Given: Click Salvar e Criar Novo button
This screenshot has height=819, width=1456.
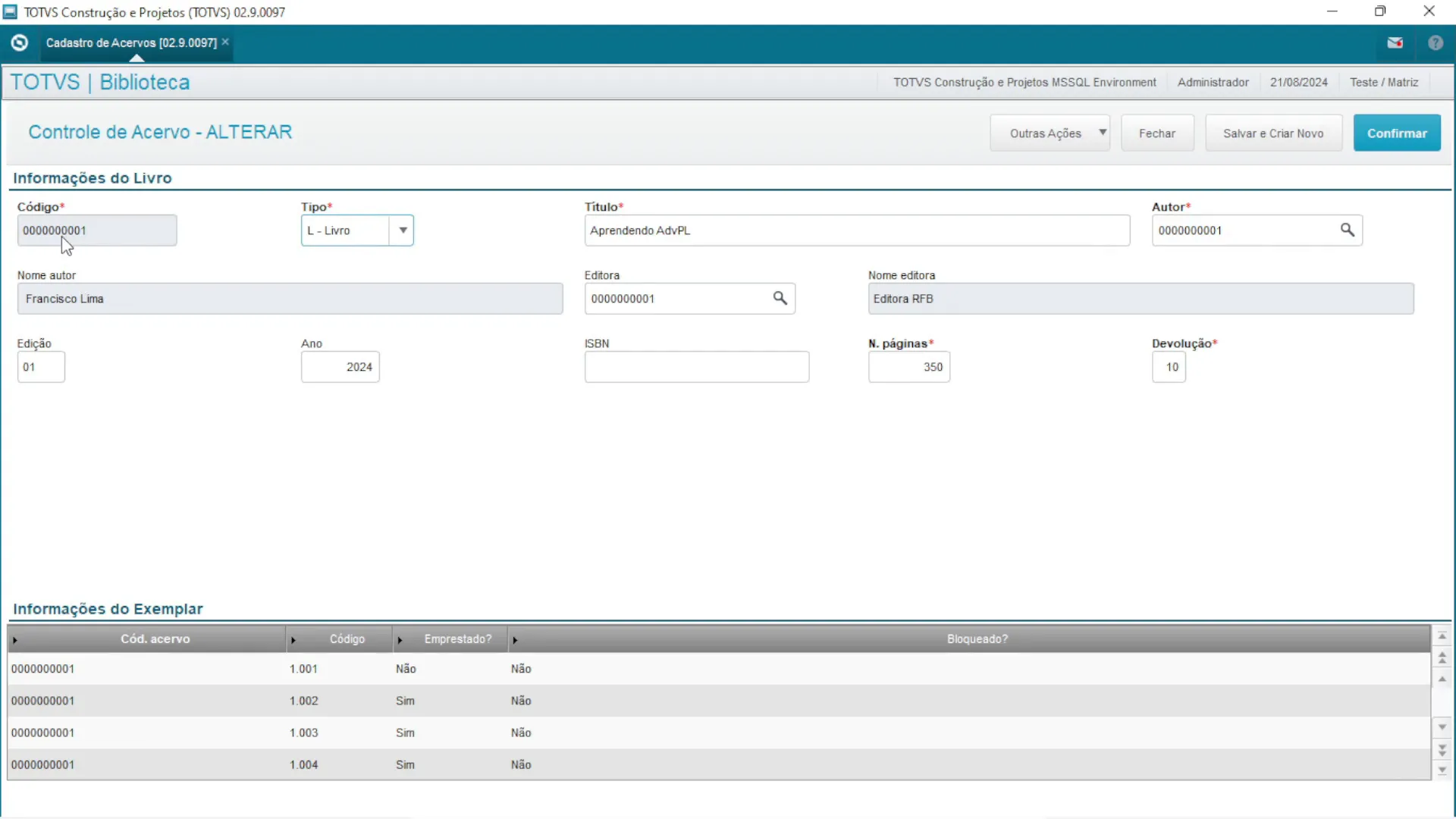Looking at the screenshot, I should pos(1273,133).
